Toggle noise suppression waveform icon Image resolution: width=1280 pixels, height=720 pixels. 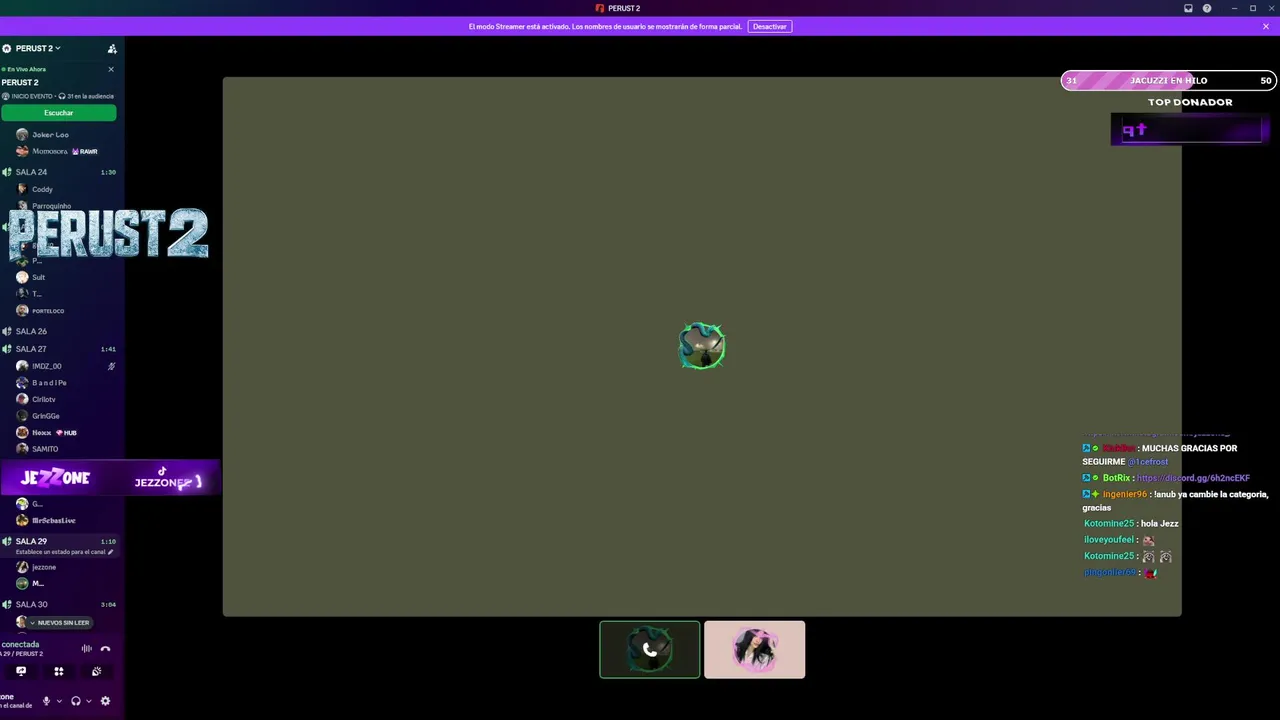(86, 649)
